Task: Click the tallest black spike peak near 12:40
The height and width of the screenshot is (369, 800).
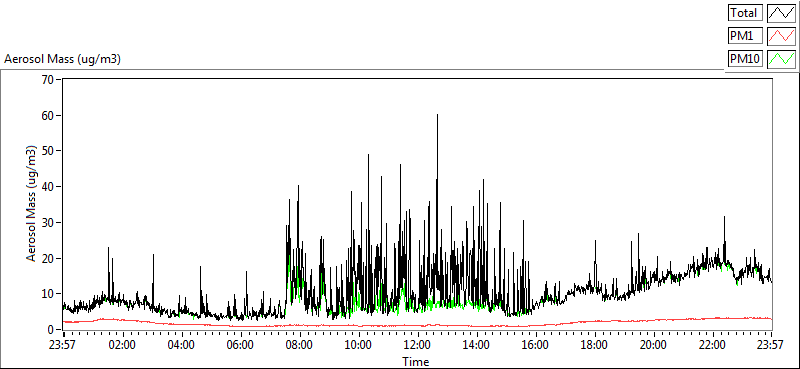Action: pos(437,115)
